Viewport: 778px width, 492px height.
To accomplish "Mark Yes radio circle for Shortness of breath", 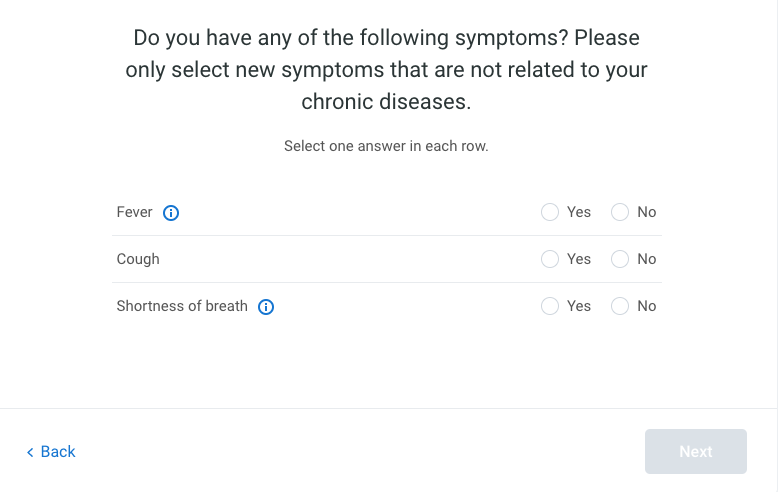I will click(550, 306).
